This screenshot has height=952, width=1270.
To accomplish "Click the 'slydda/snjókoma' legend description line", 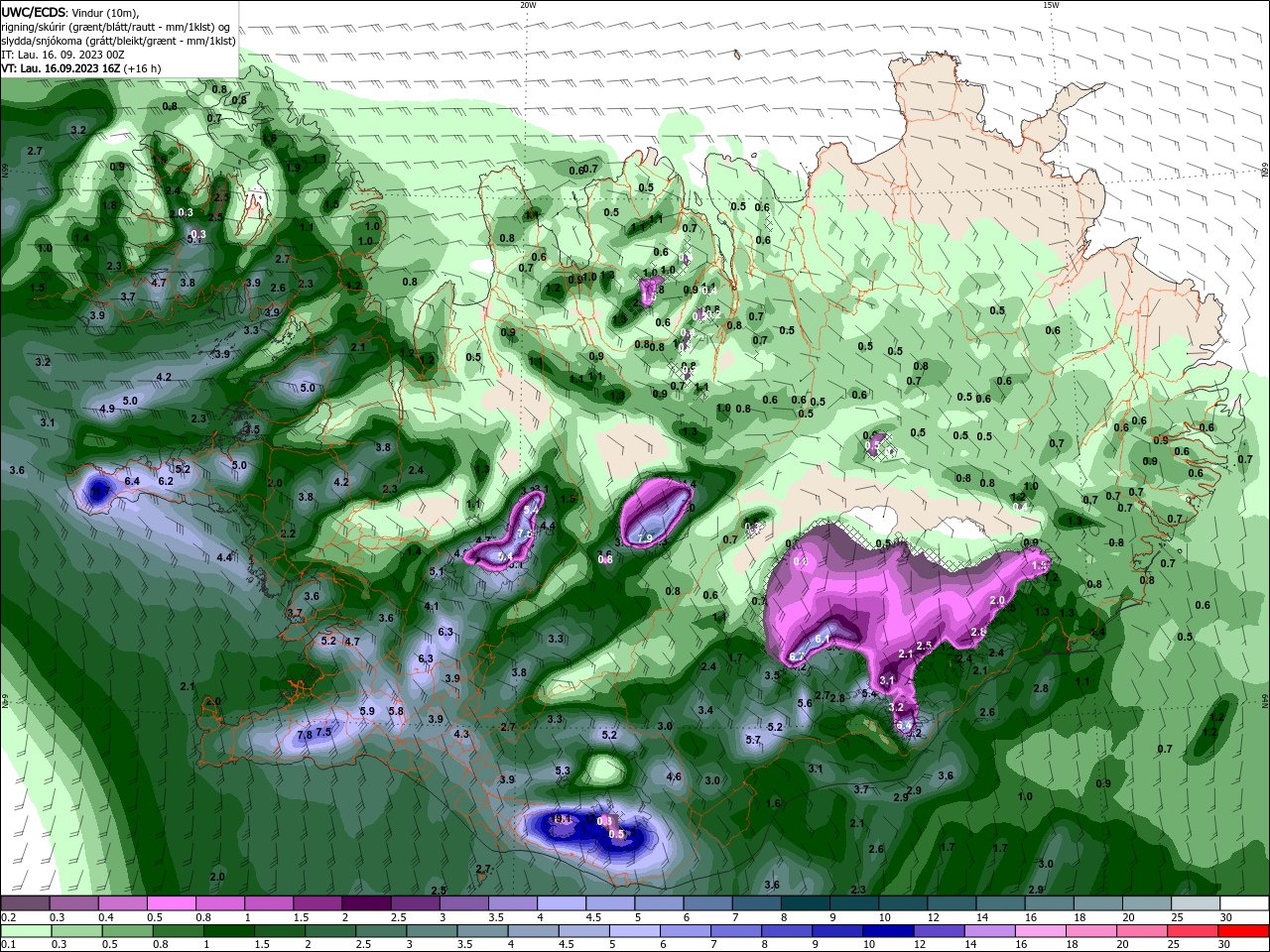I will tap(119, 41).
